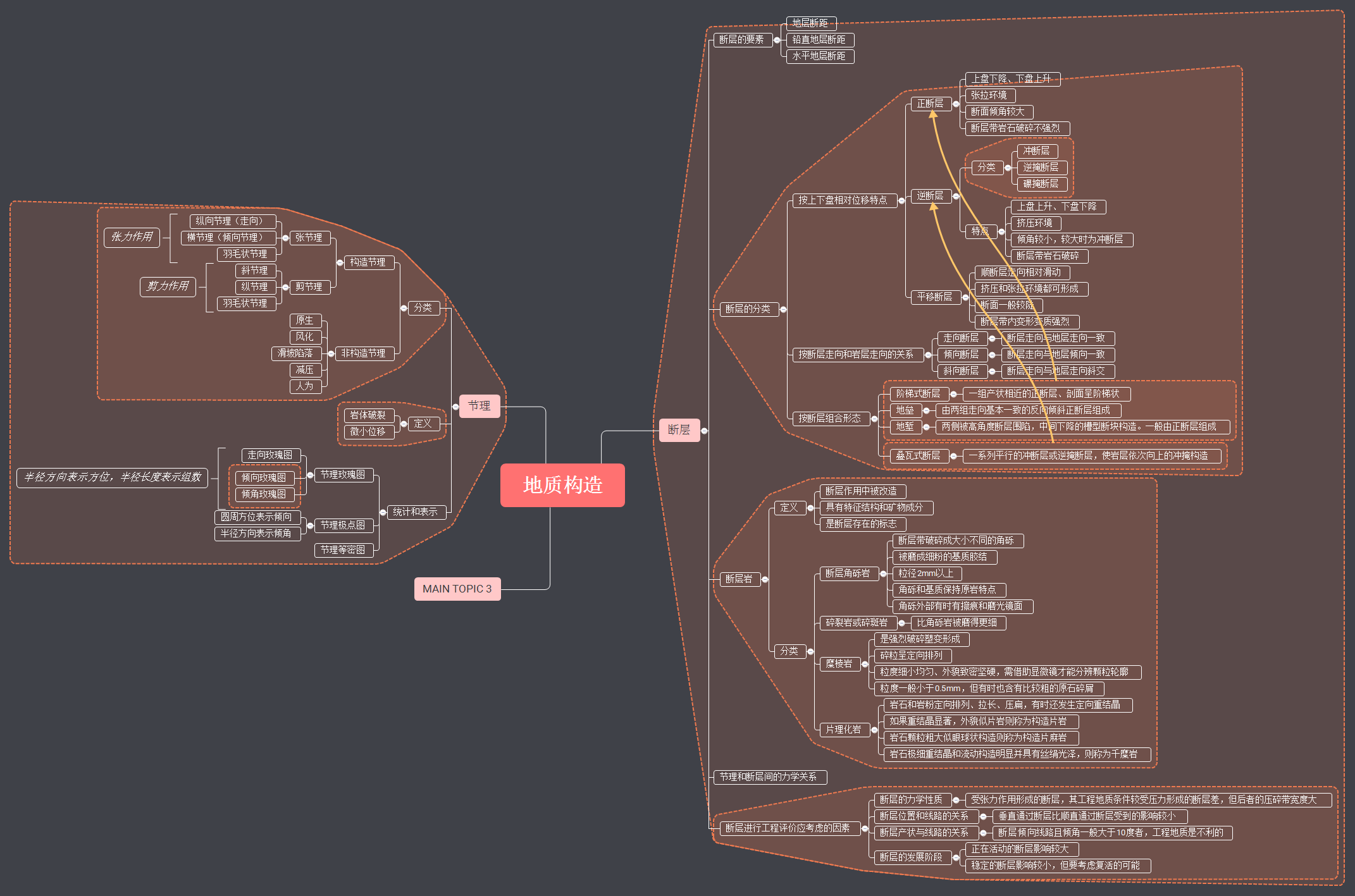Collapse the 正断层 branch
Image resolution: width=1355 pixels, height=896 pixels.
956,104
